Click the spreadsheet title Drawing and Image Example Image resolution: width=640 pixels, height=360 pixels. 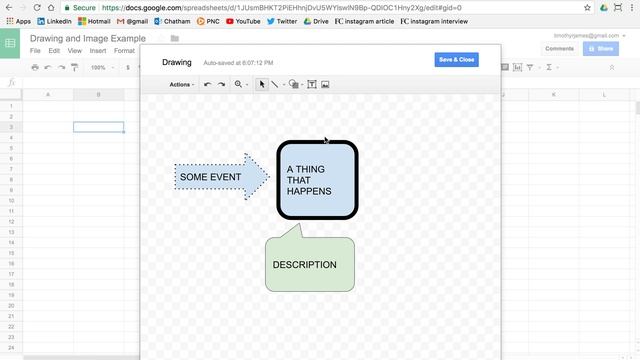[x=88, y=38]
